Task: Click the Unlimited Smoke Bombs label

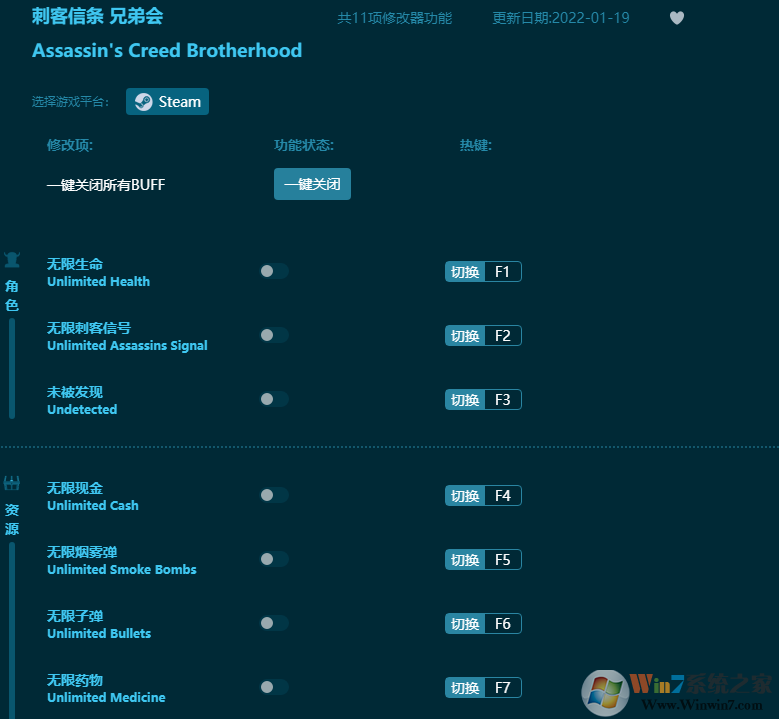Action: (x=122, y=569)
